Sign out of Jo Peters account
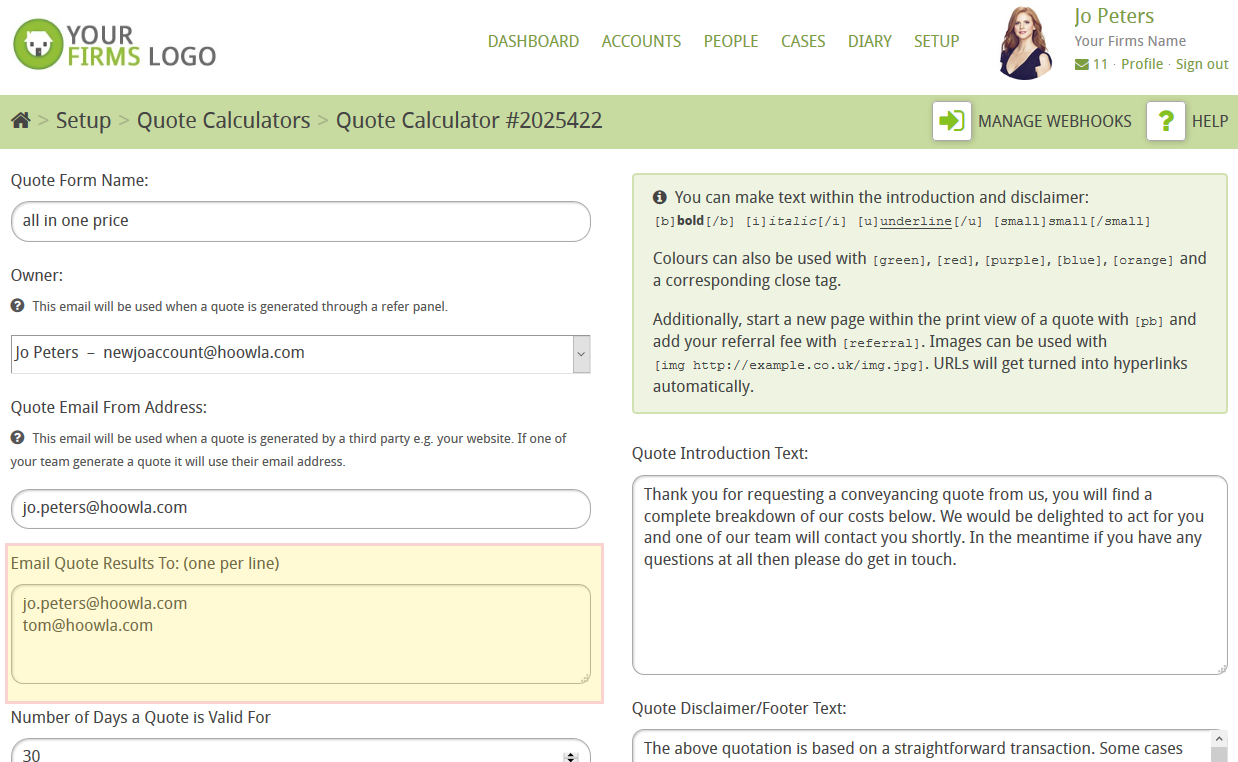This screenshot has height=762, width=1238. [x=1202, y=63]
